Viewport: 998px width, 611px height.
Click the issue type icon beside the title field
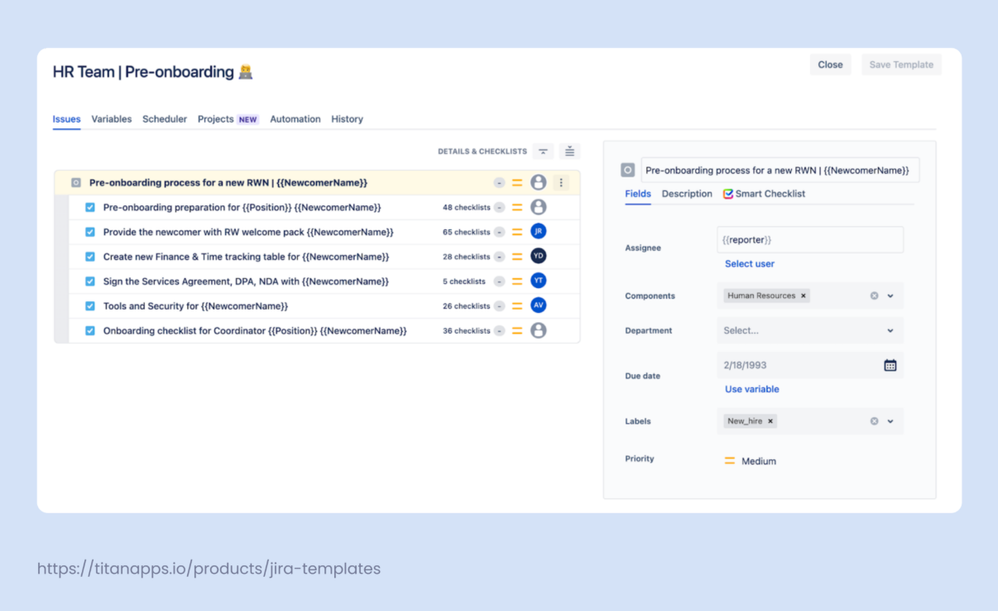coord(629,169)
